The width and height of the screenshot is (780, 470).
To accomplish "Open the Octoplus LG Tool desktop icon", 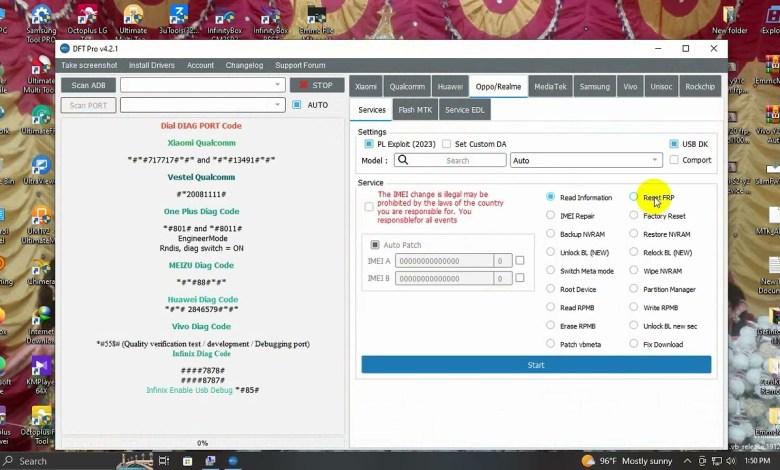I will [x=88, y=21].
